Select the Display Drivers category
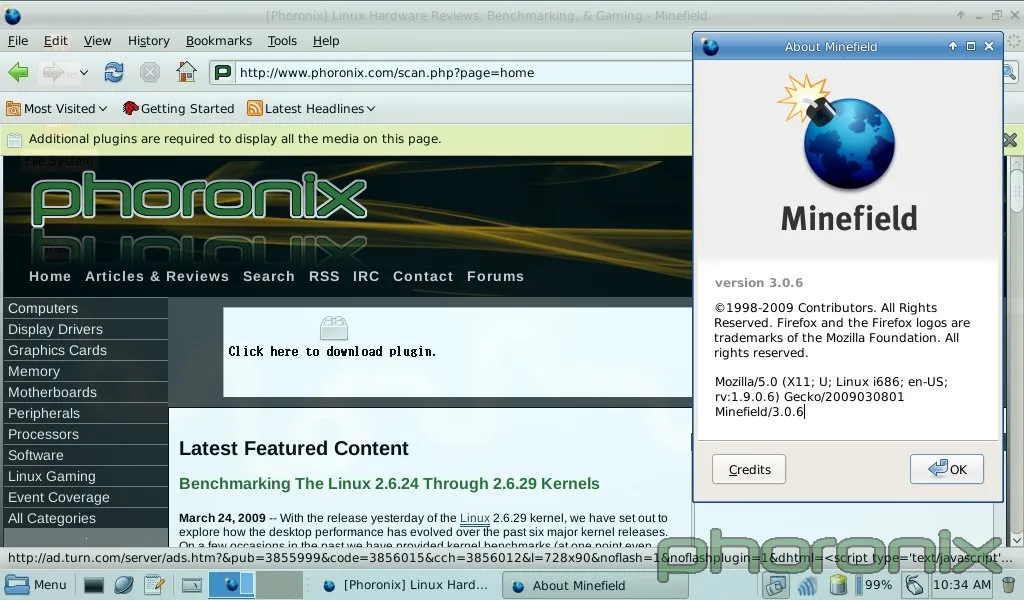Screen dimensions: 1024x600 pyautogui.click(x=86, y=329)
